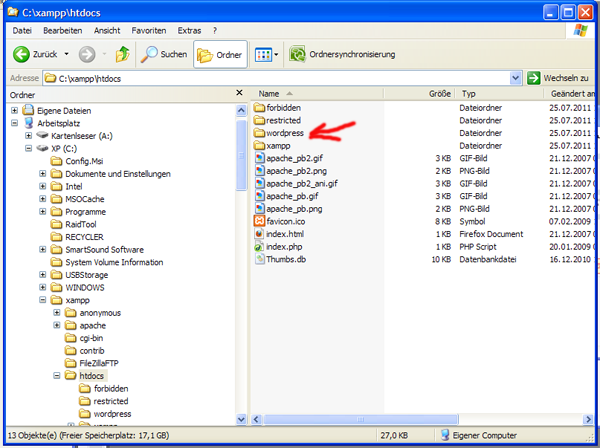
Task: Open the Zurück history dropdown arrow
Action: point(66,54)
